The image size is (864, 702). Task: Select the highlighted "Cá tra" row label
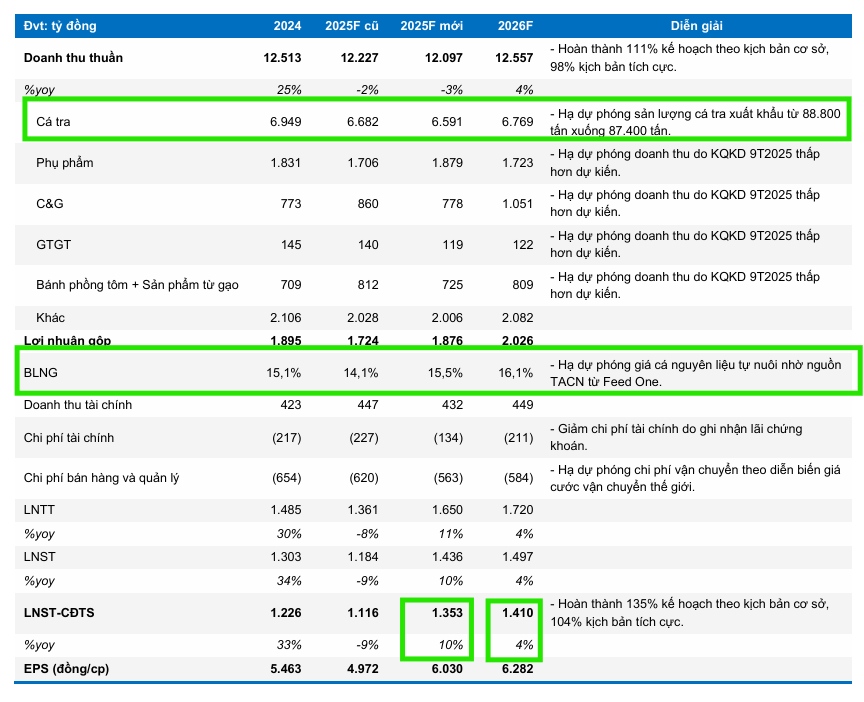pyautogui.click(x=52, y=122)
